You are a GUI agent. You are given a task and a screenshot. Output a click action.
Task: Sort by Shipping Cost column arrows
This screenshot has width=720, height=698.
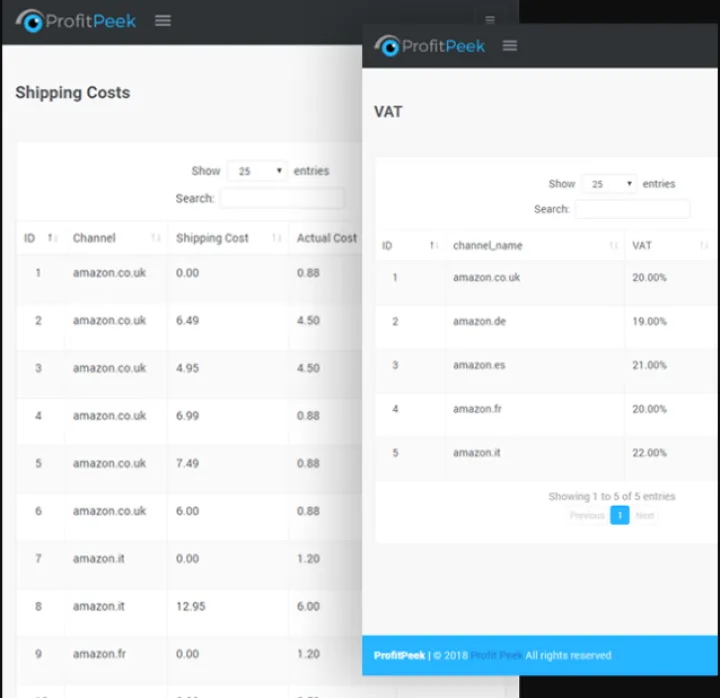[x=275, y=238]
